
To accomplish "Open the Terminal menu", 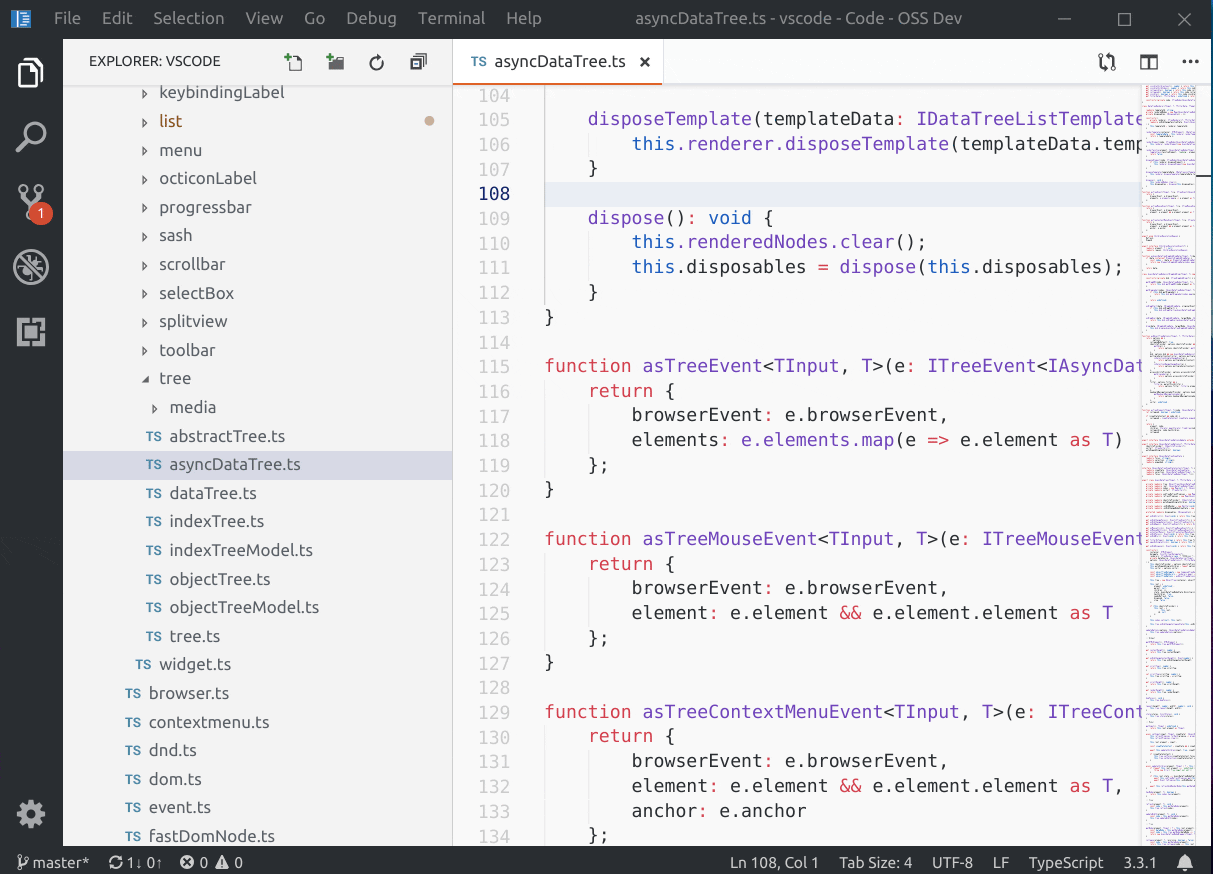I will (451, 18).
